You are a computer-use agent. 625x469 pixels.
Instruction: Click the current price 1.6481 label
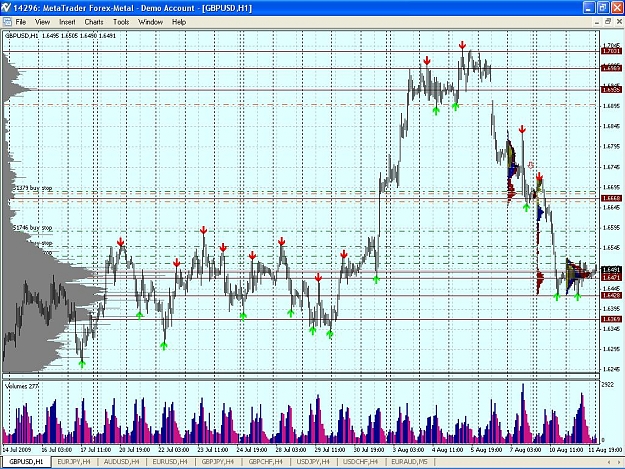click(611, 270)
